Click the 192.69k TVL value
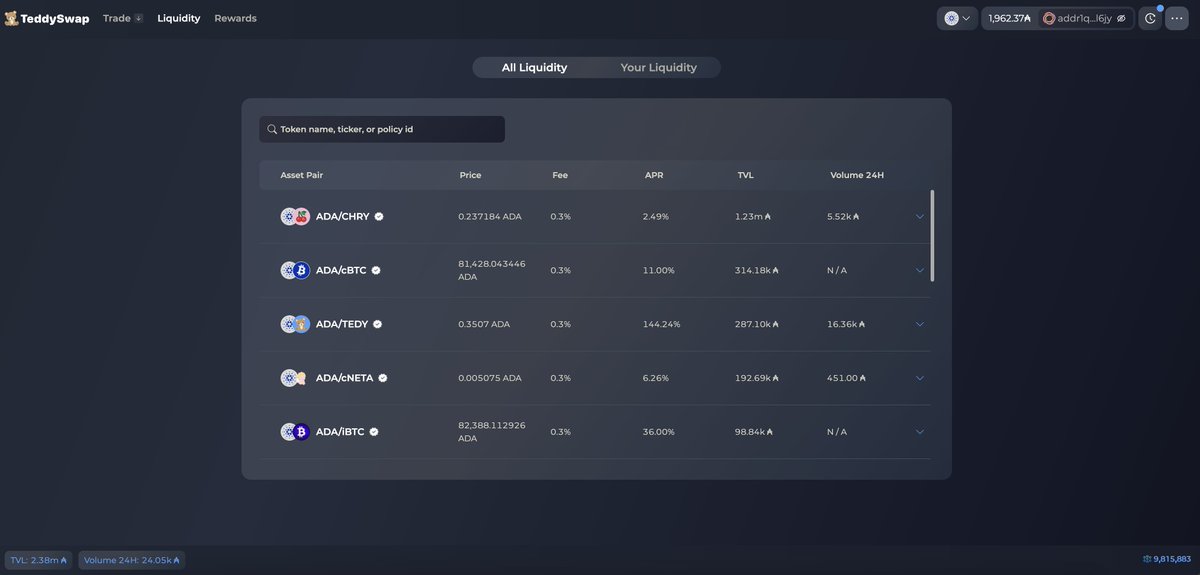The width and height of the screenshot is (1200, 575). (x=757, y=378)
